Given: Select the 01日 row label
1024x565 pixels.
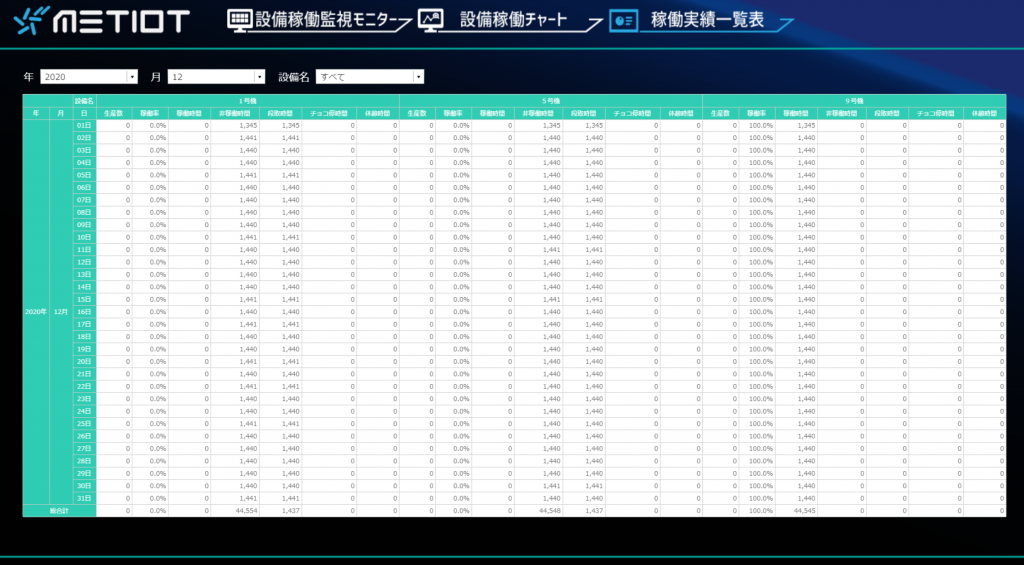Looking at the screenshot, I should 84,125.
